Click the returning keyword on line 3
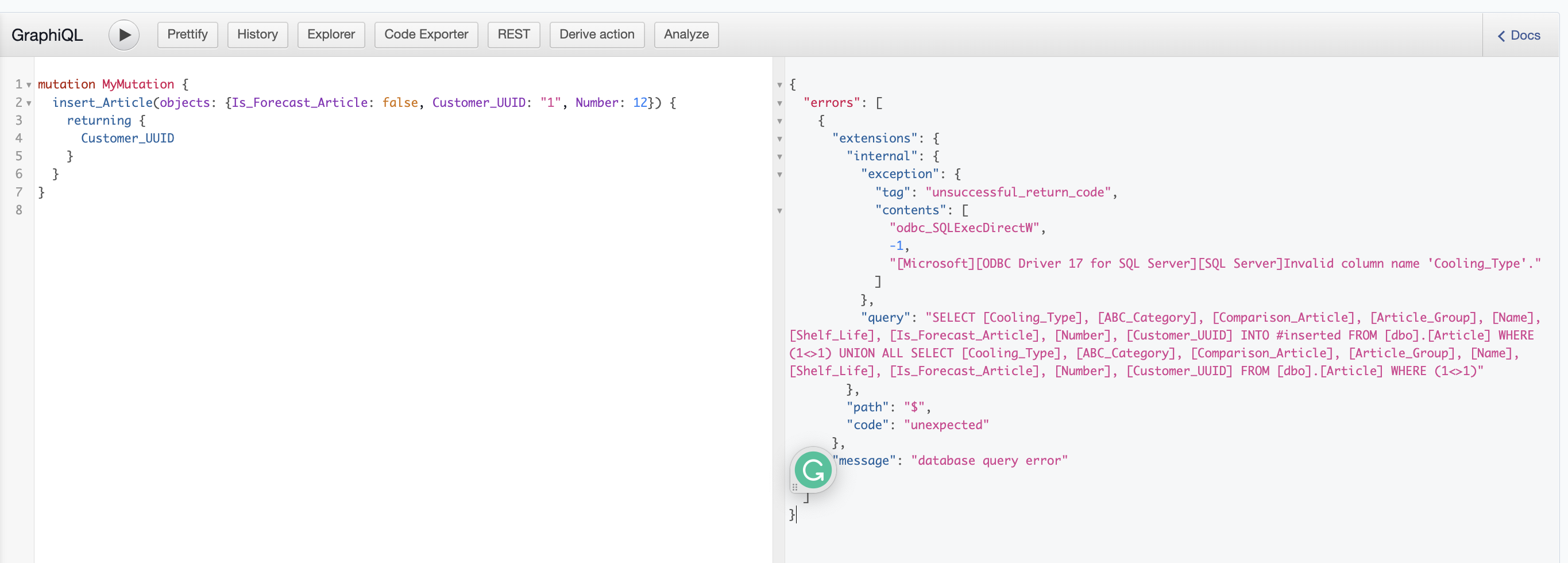1568x563 pixels. [99, 121]
